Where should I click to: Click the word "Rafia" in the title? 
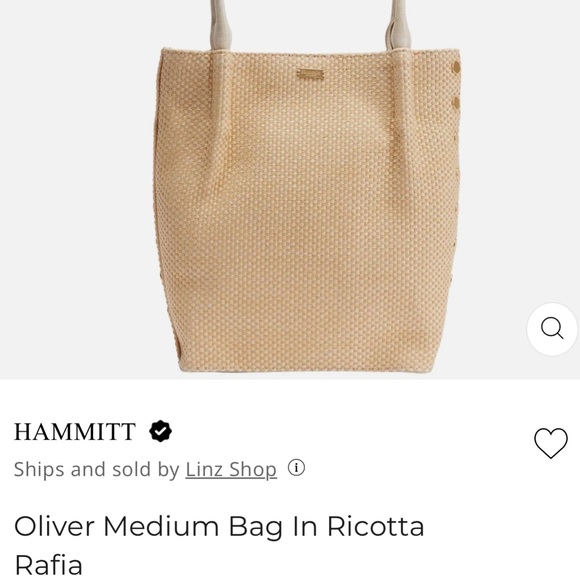48,565
